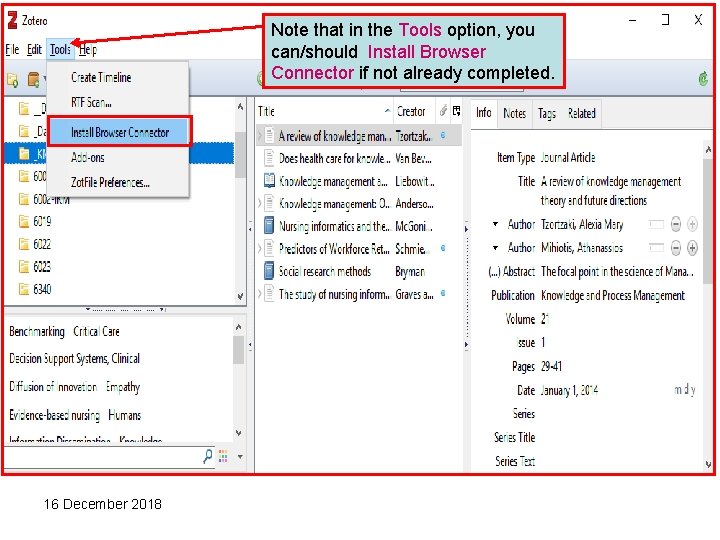Toggle author type for Mihiotis, Athanassios

495,248
